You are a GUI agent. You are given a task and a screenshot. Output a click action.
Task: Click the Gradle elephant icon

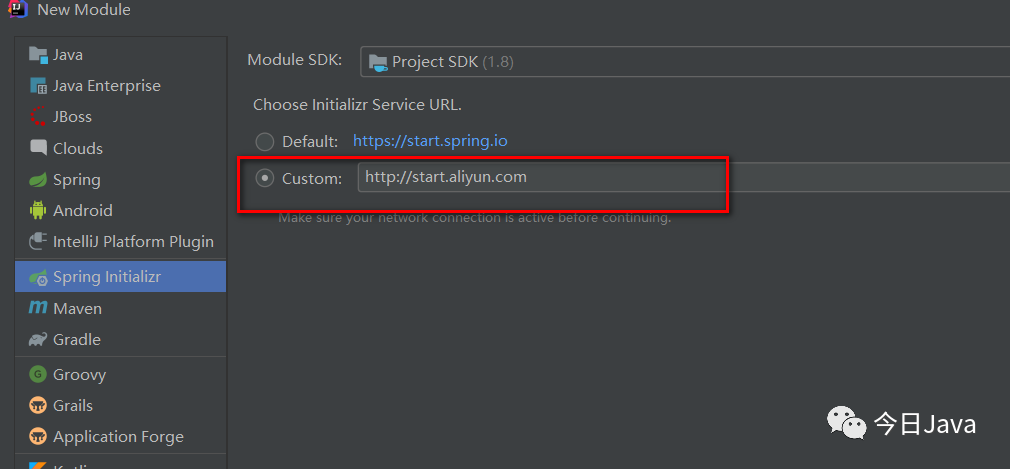pos(38,340)
